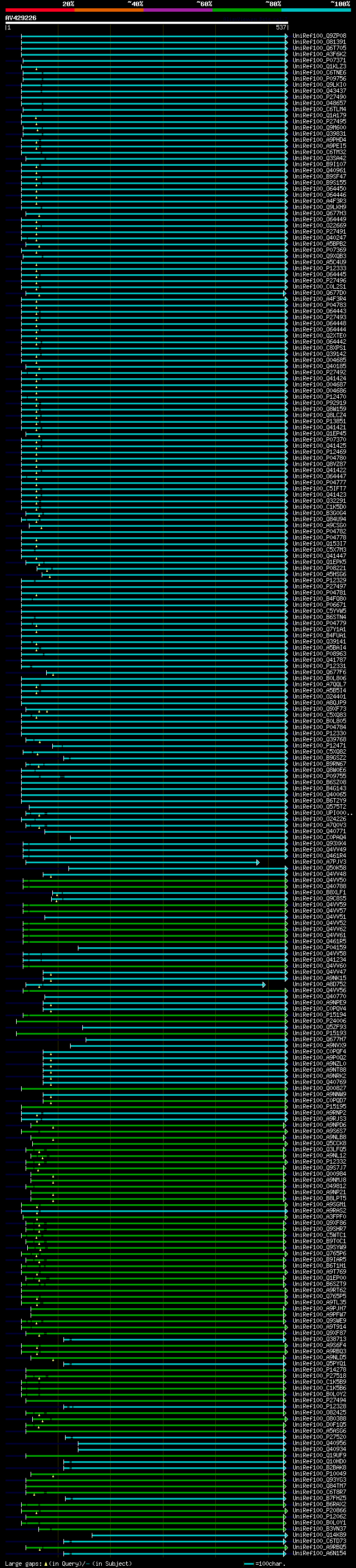Select hit UniRef100_P15194
This screenshot has width=356, height=1568.
(x=319, y=1015)
